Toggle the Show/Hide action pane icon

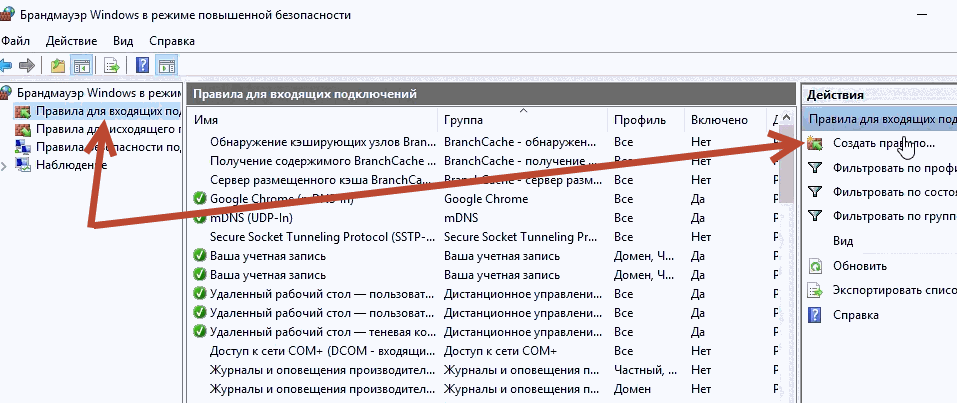(x=167, y=65)
